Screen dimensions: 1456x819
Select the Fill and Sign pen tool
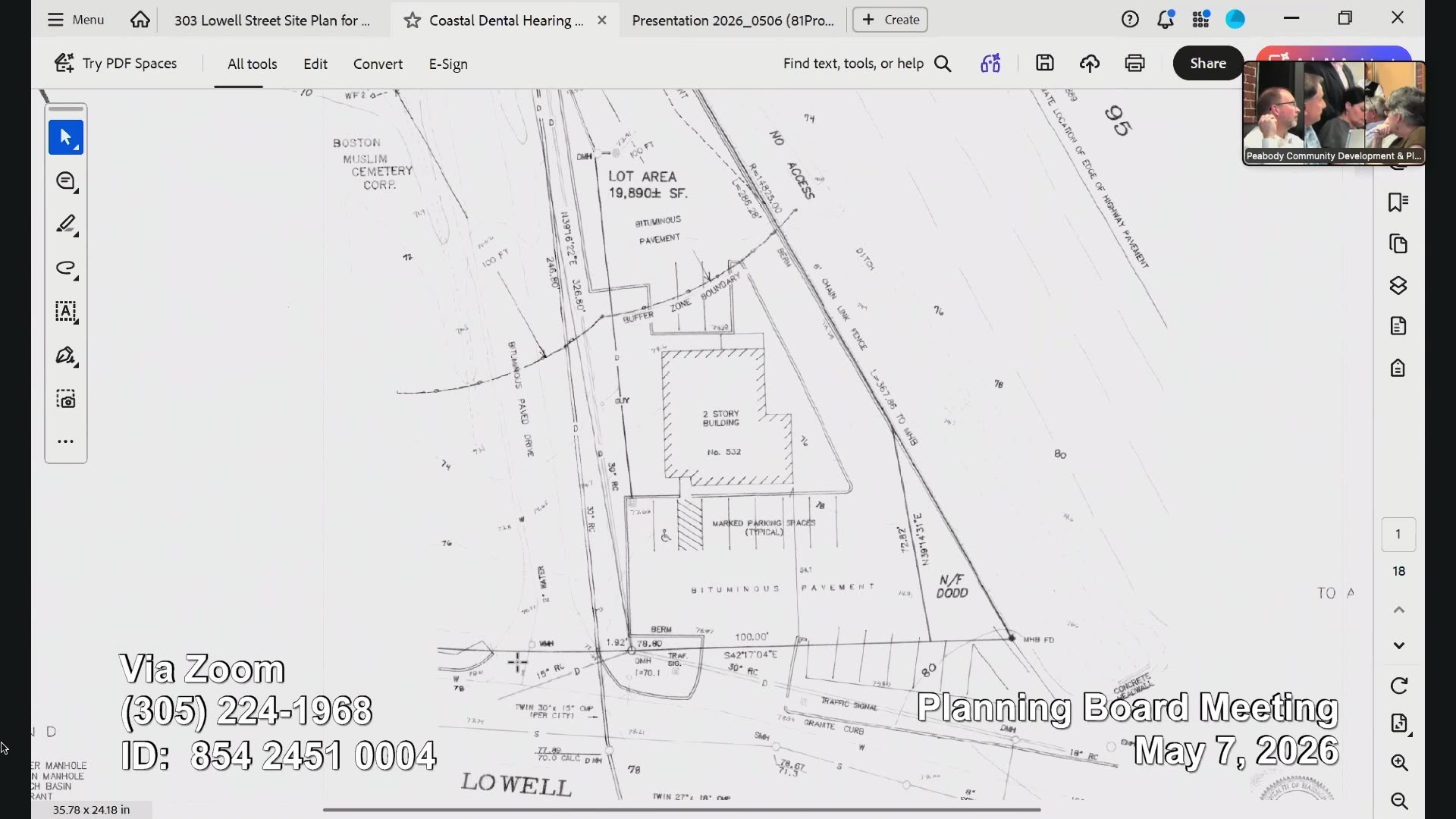pos(66,356)
